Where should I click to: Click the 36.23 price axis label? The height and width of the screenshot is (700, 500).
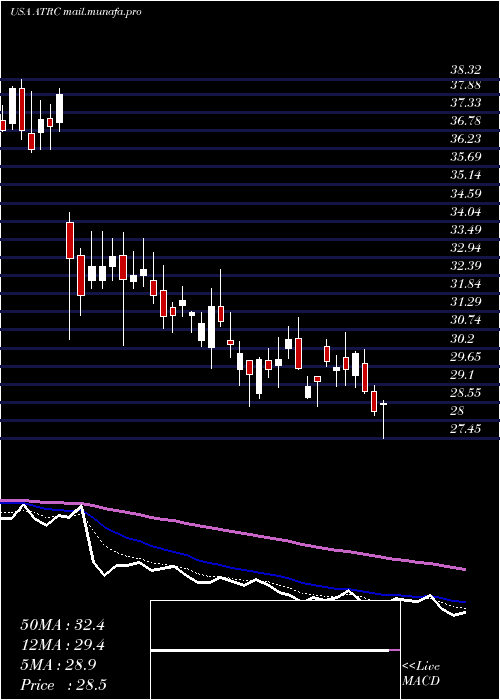click(x=465, y=139)
